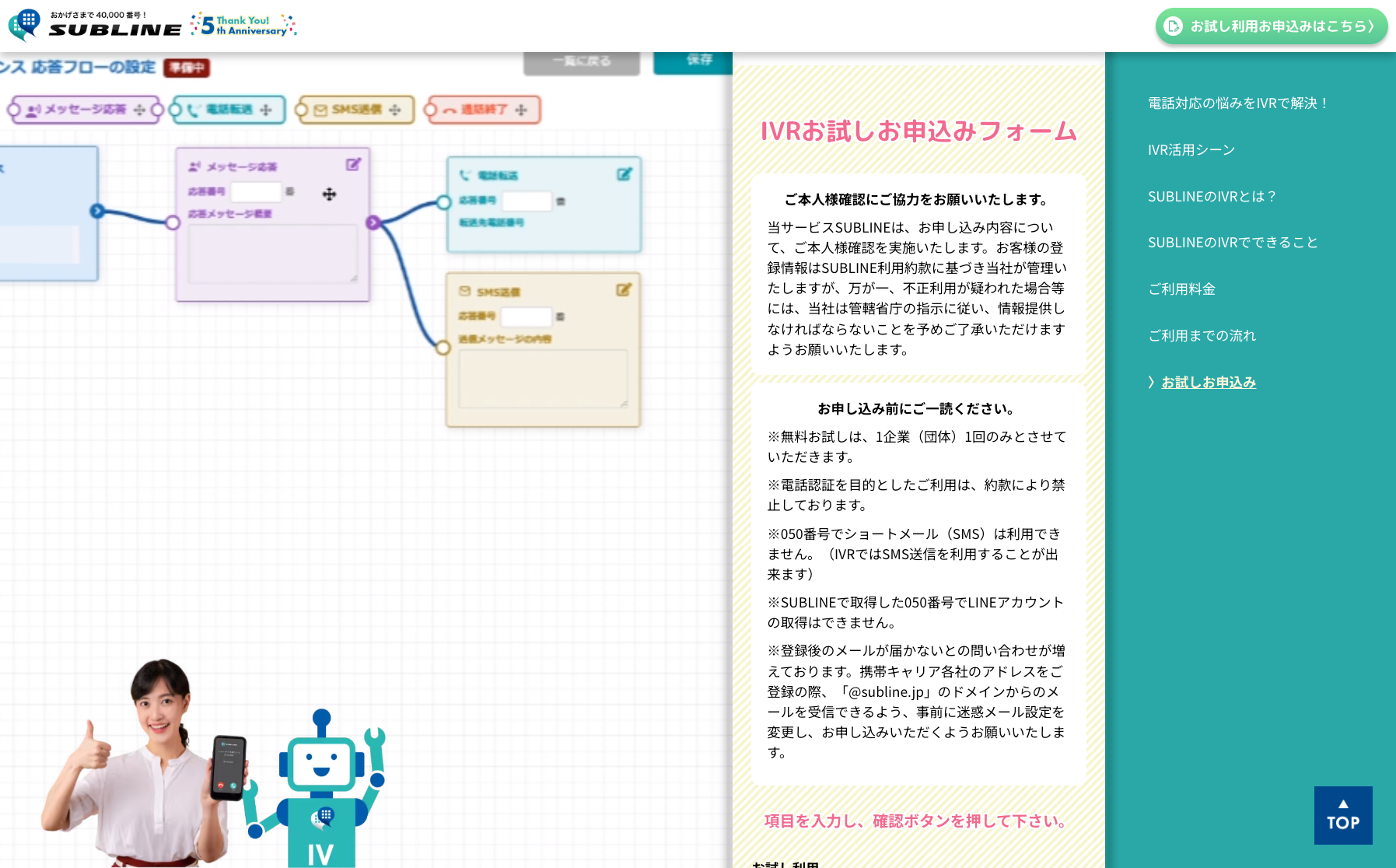Click the input connector of 電話転送 card

(443, 202)
